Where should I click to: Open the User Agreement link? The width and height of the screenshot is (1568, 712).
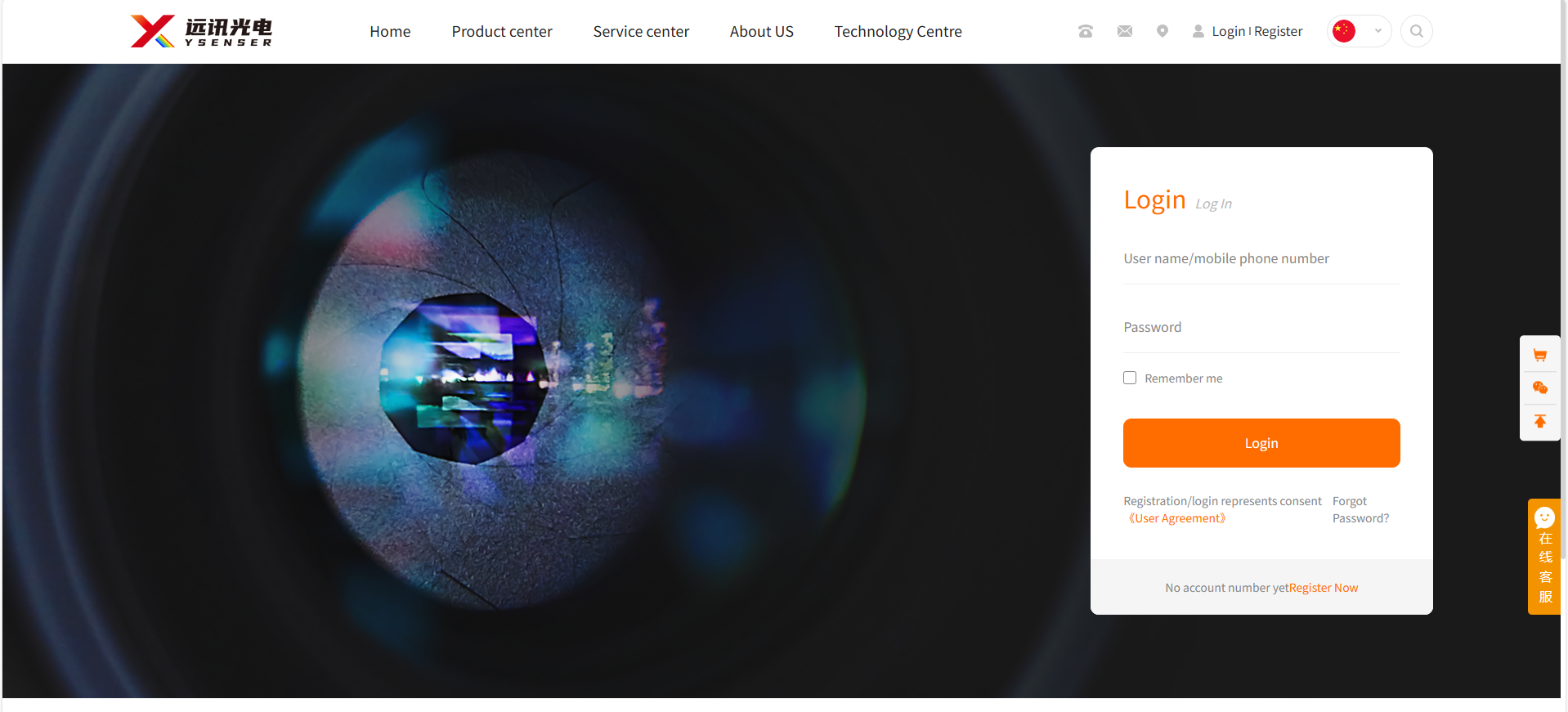1176,518
